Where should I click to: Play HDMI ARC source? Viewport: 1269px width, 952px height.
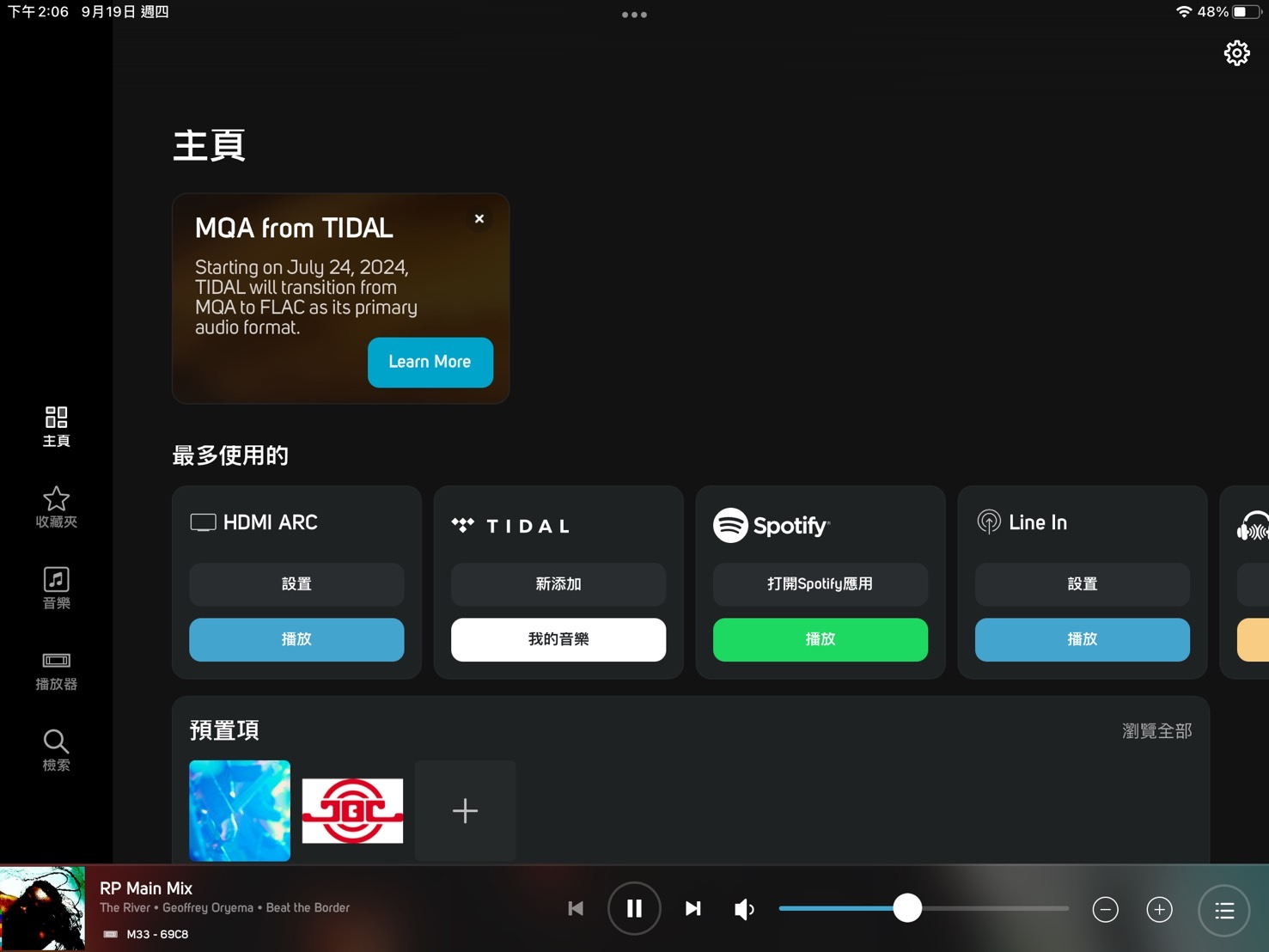point(296,639)
